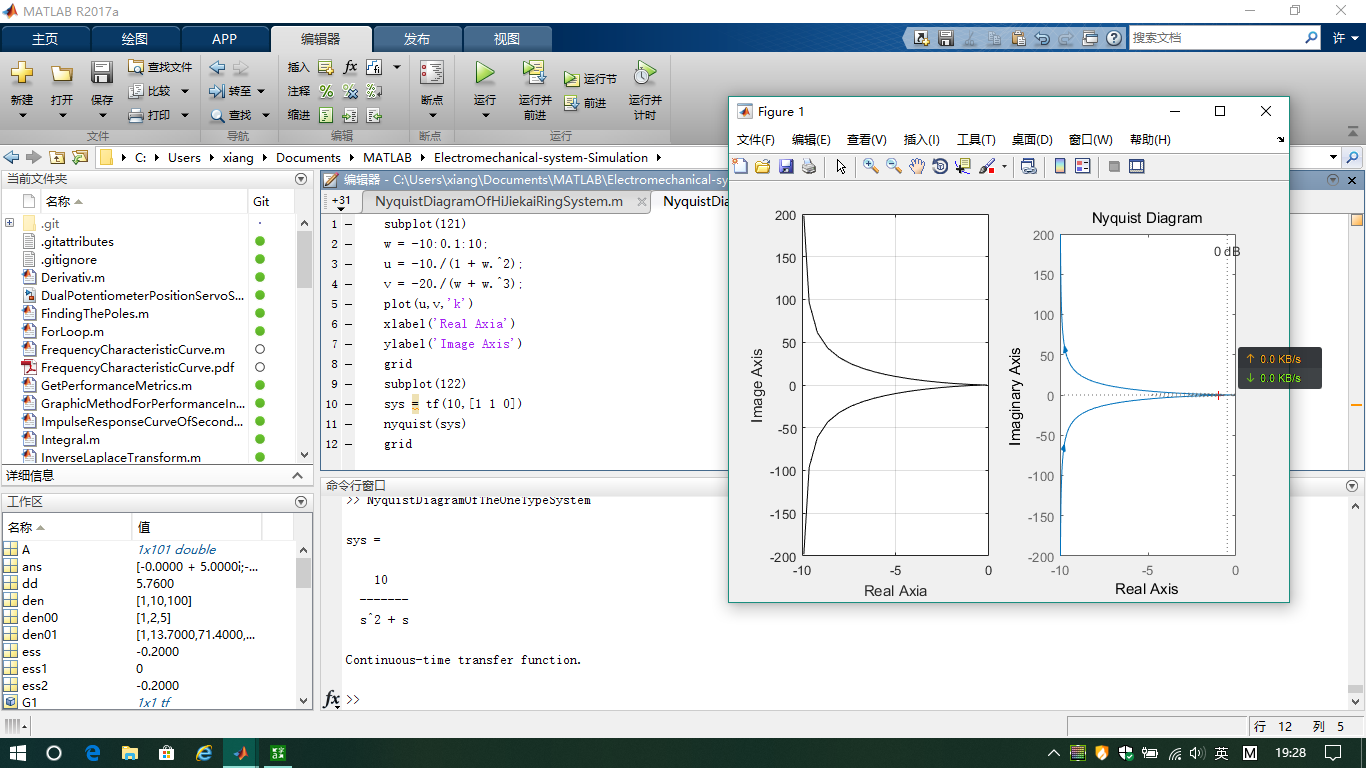Click the New (新建) script icon

[22, 73]
